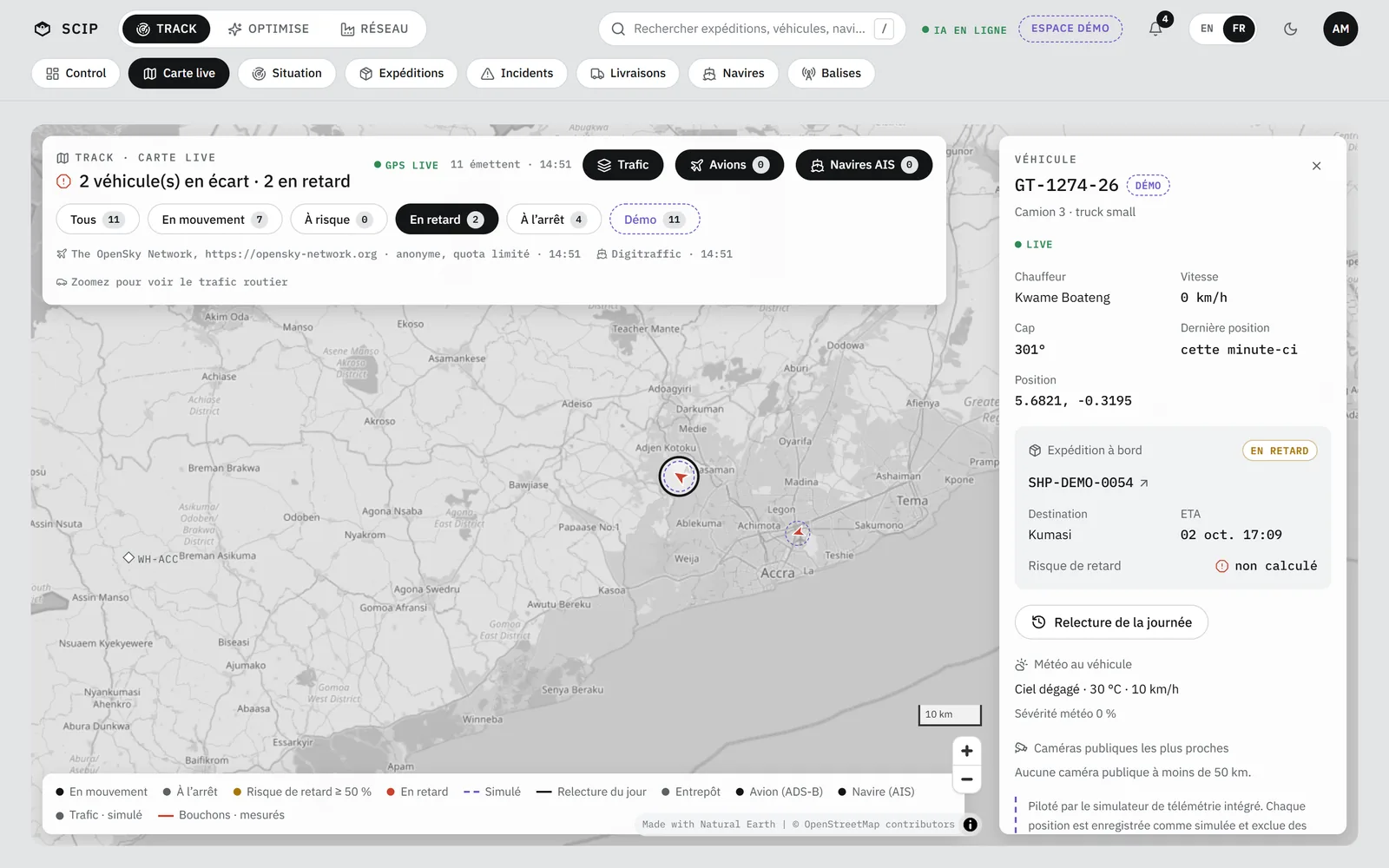
Task: Click the slash shortcut key icon in search
Action: click(884, 29)
